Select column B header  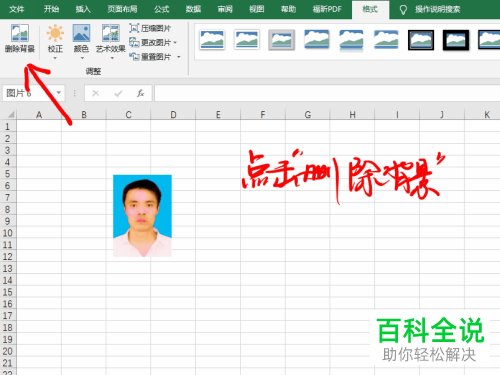click(x=84, y=115)
